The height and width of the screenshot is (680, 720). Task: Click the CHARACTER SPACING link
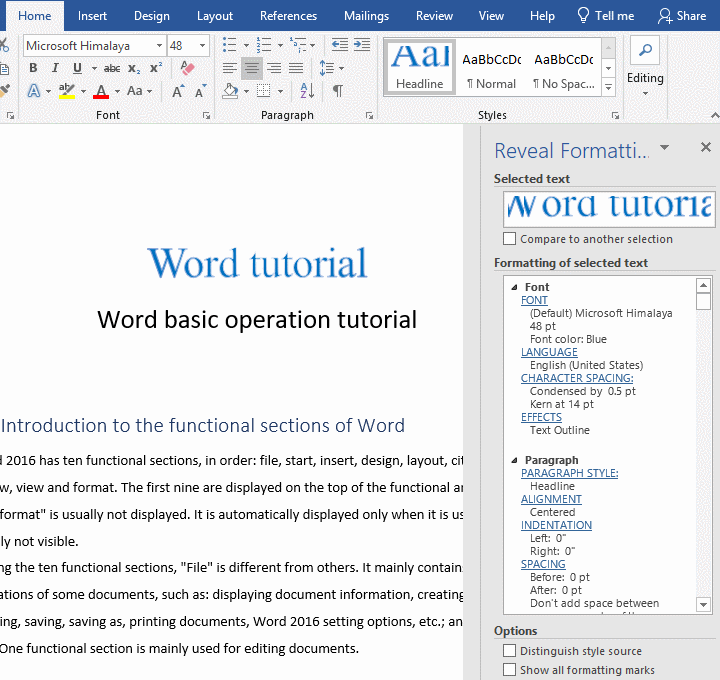[577, 378]
